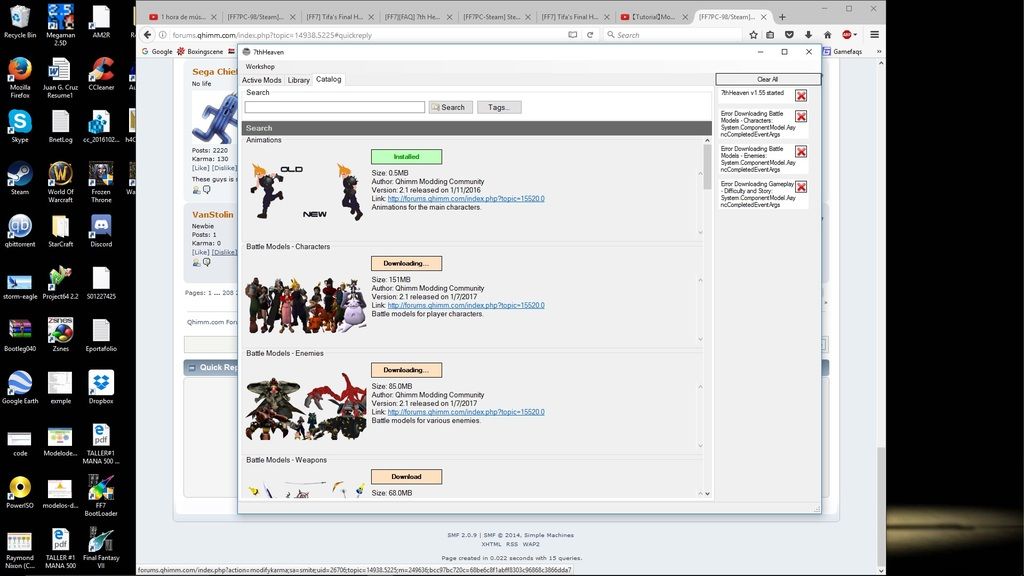The image size is (1024, 576).
Task: Open Battle Models - Characters forum link
Action: pos(466,305)
